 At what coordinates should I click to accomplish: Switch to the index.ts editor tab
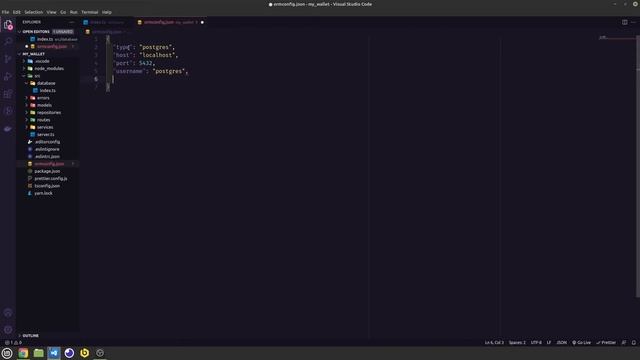coord(107,22)
